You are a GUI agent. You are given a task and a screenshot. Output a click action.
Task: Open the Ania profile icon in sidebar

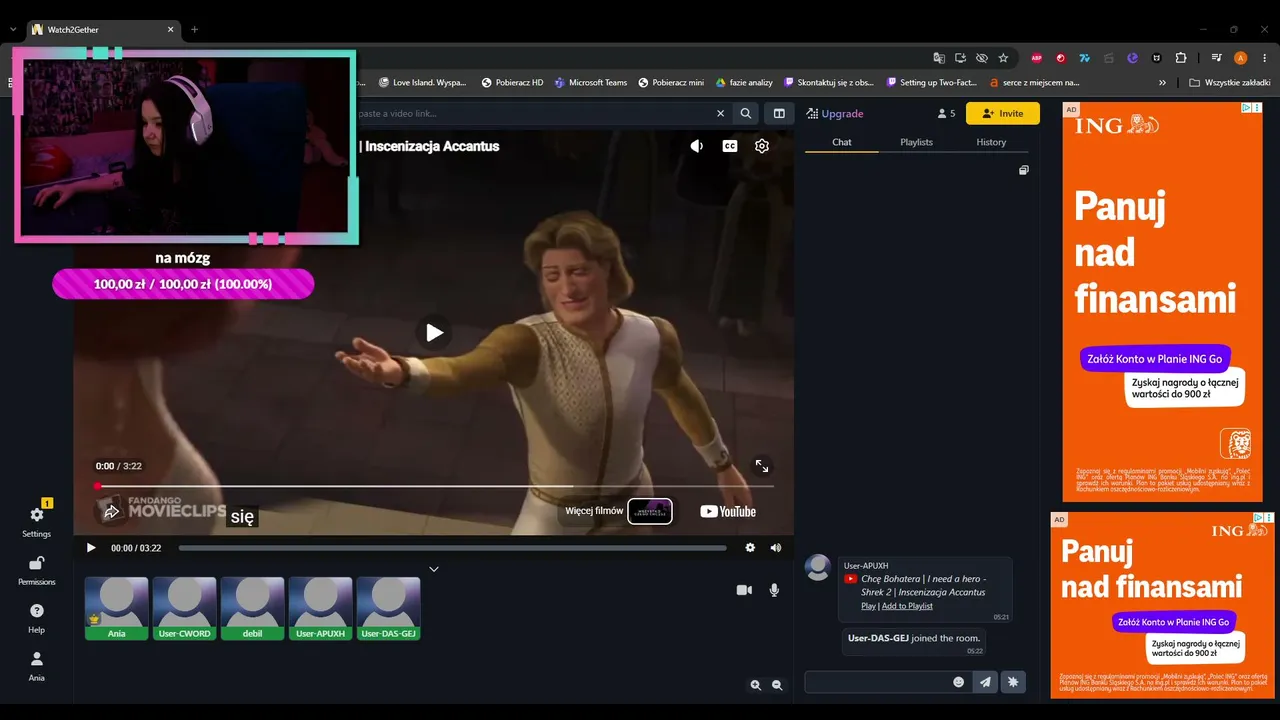click(x=37, y=659)
